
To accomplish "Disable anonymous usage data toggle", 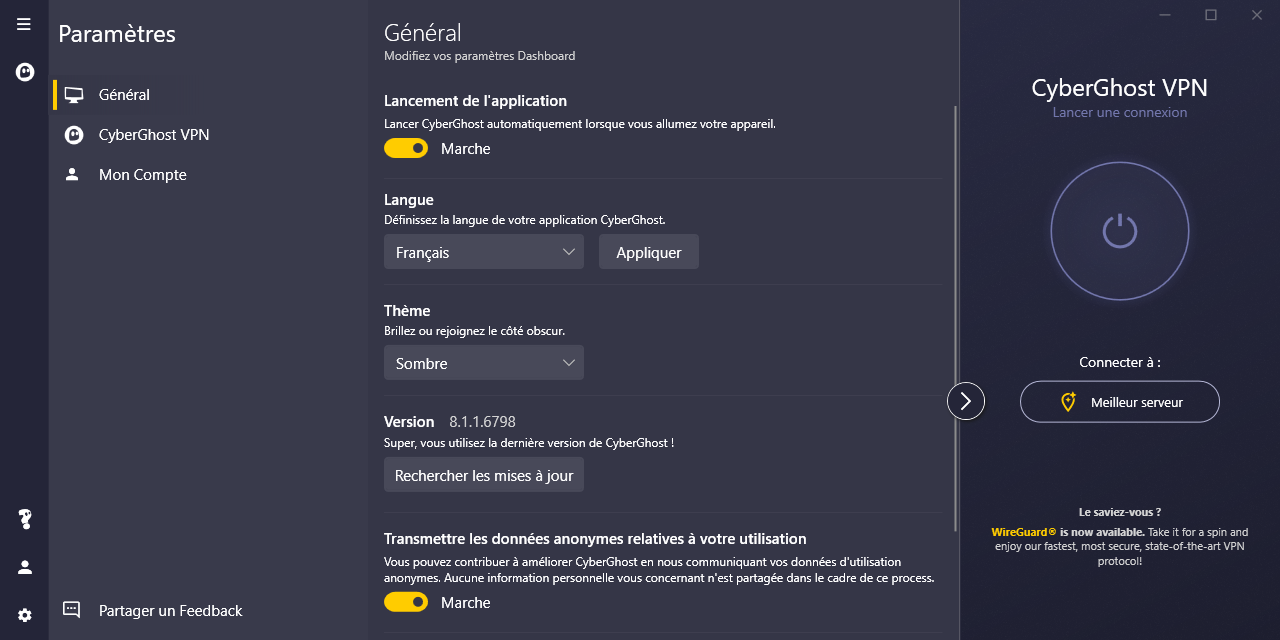I will click(406, 602).
